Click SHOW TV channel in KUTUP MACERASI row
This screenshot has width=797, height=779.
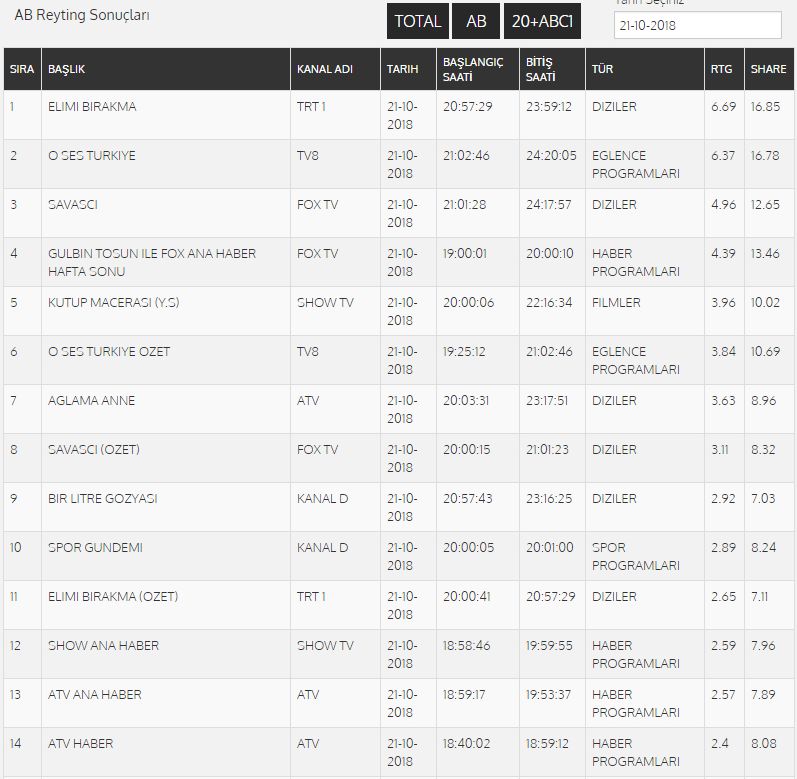(325, 302)
